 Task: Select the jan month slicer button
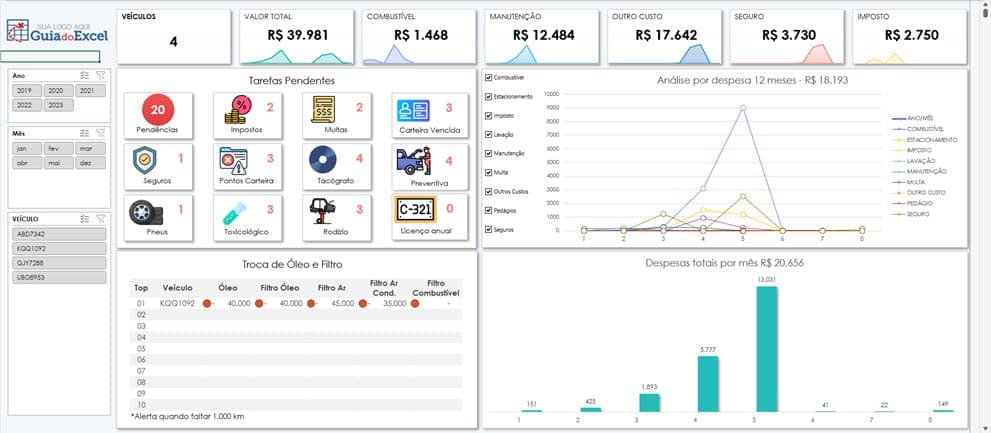(x=27, y=148)
